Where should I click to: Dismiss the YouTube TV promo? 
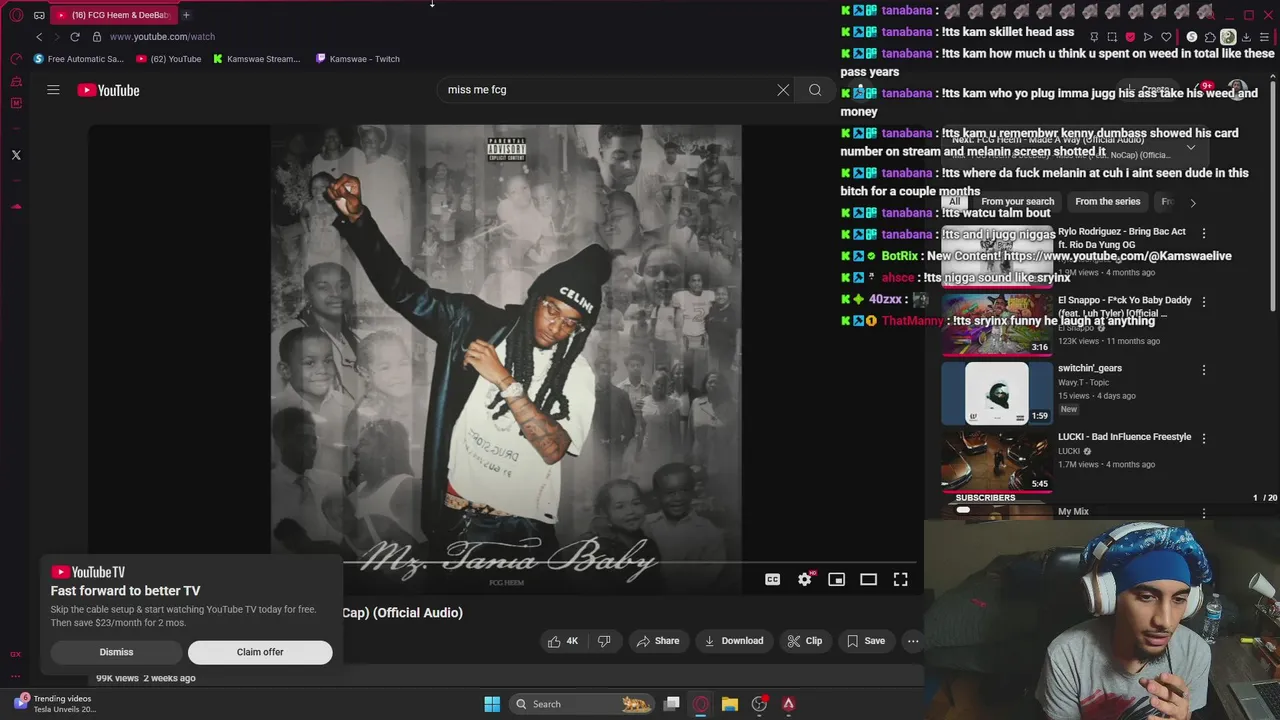[116, 652]
